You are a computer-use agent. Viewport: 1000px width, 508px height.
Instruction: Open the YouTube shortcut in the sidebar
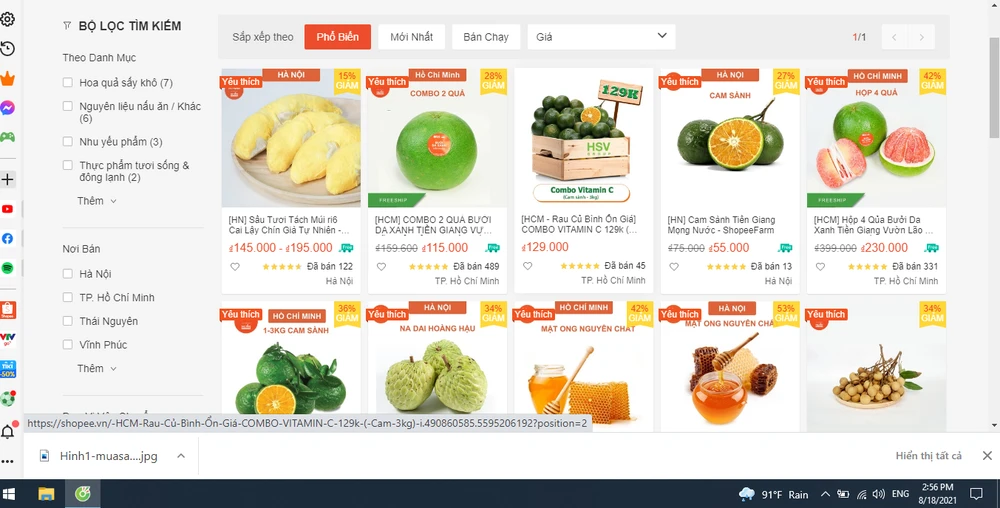(8, 209)
